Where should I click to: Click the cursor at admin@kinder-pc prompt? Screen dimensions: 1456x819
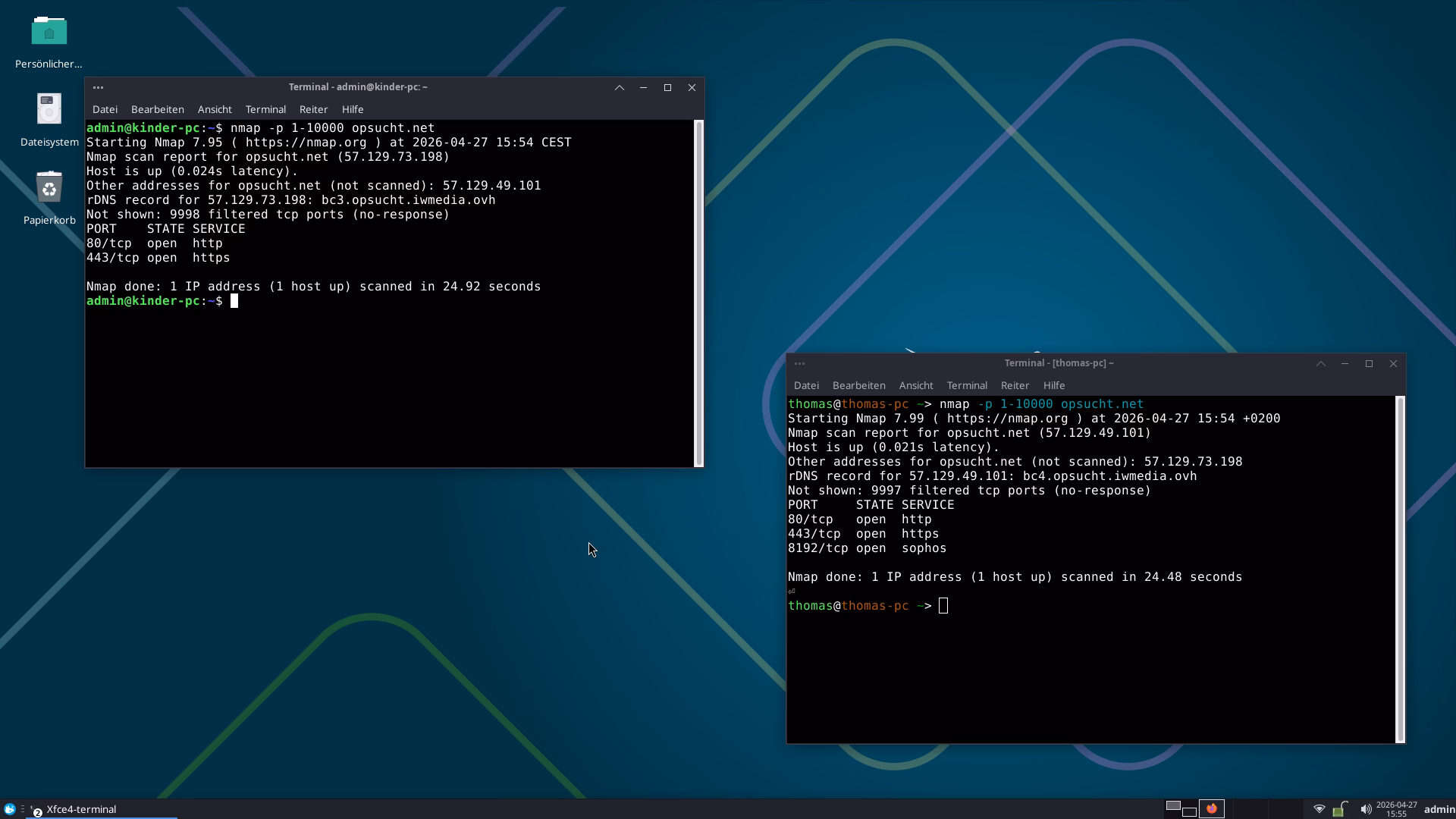coord(234,301)
